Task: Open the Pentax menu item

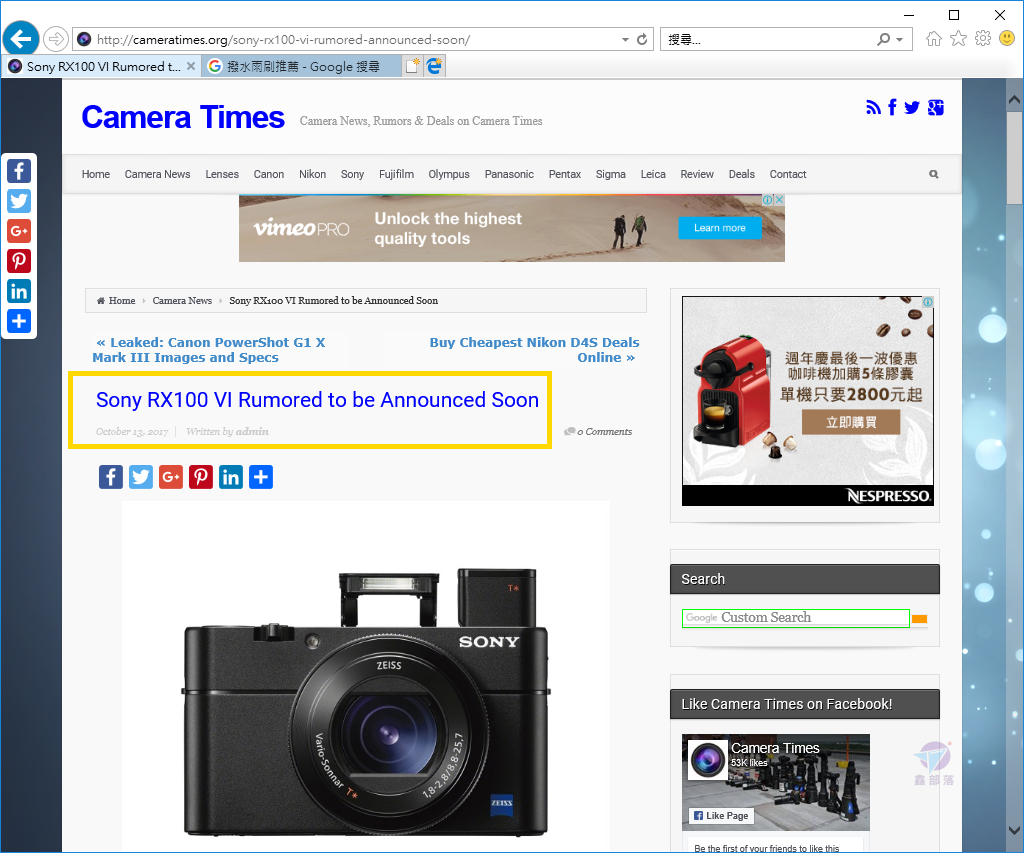Action: pos(565,174)
